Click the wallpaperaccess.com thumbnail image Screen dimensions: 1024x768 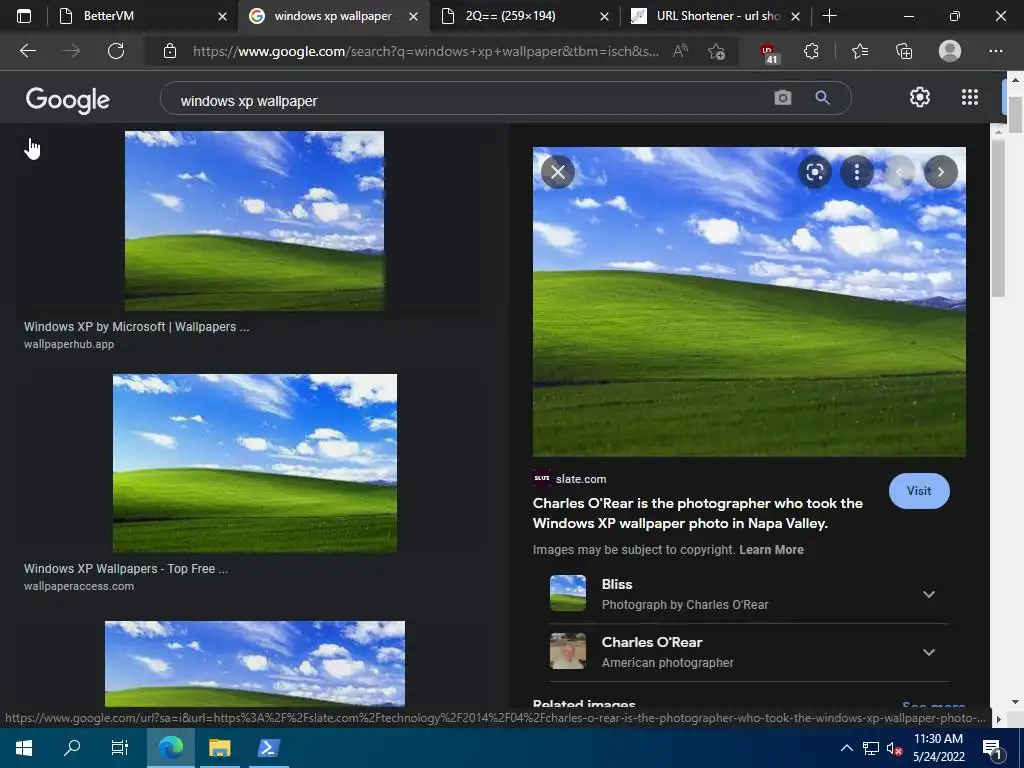click(255, 463)
